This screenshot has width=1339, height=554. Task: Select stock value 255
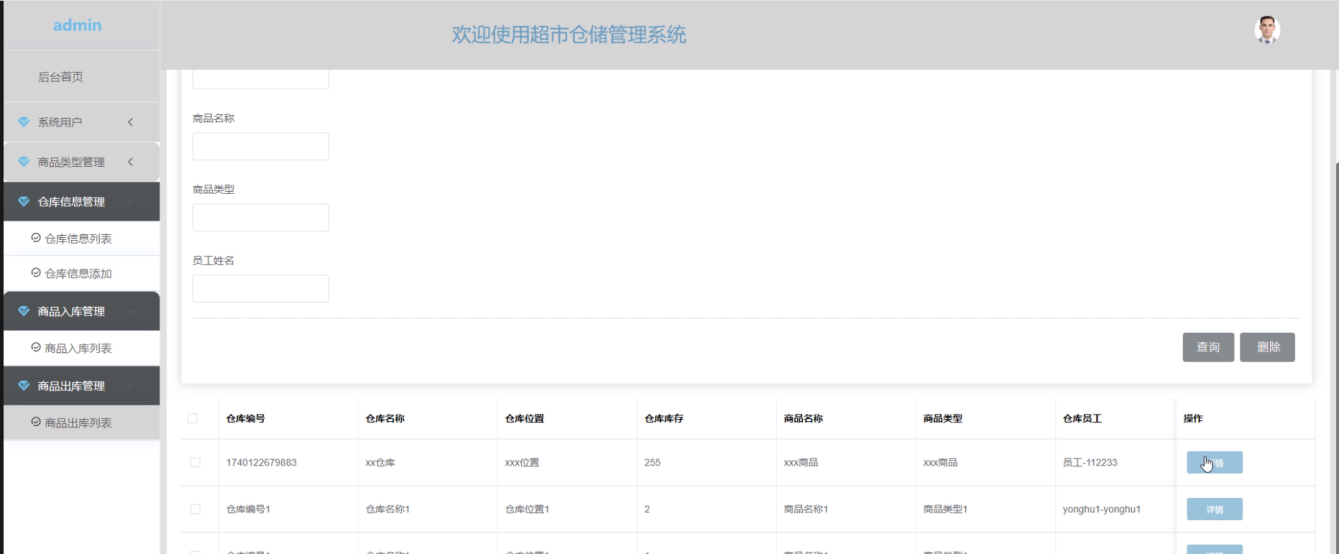point(652,463)
